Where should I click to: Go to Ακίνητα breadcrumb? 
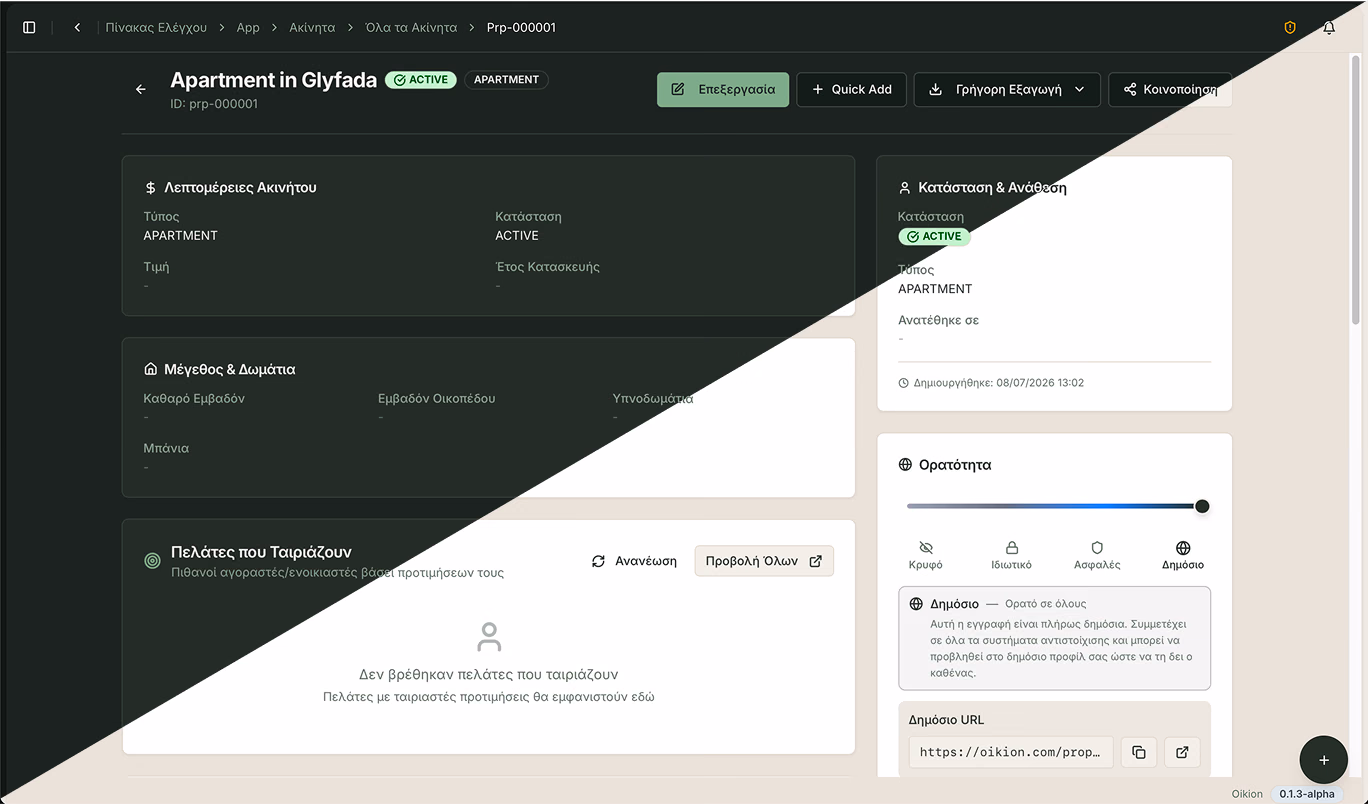pos(312,27)
